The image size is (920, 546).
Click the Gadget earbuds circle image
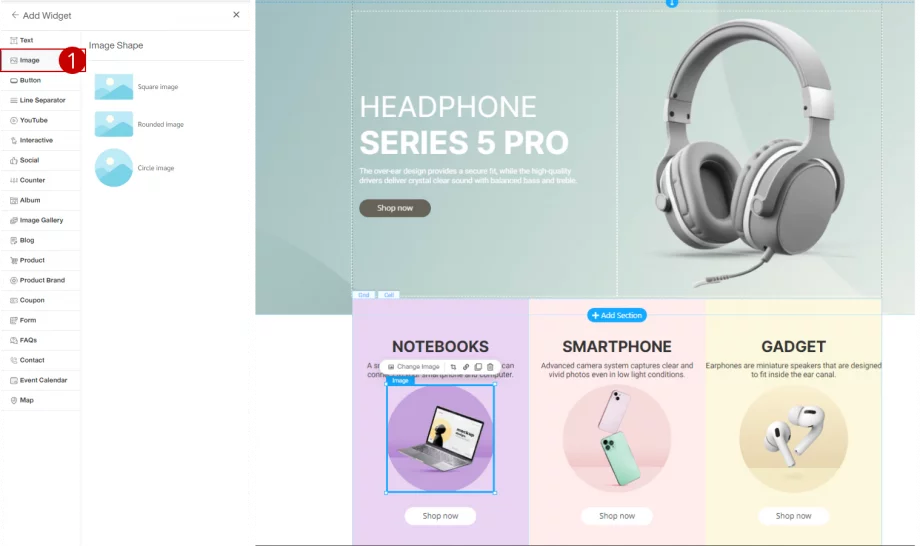tap(793, 439)
